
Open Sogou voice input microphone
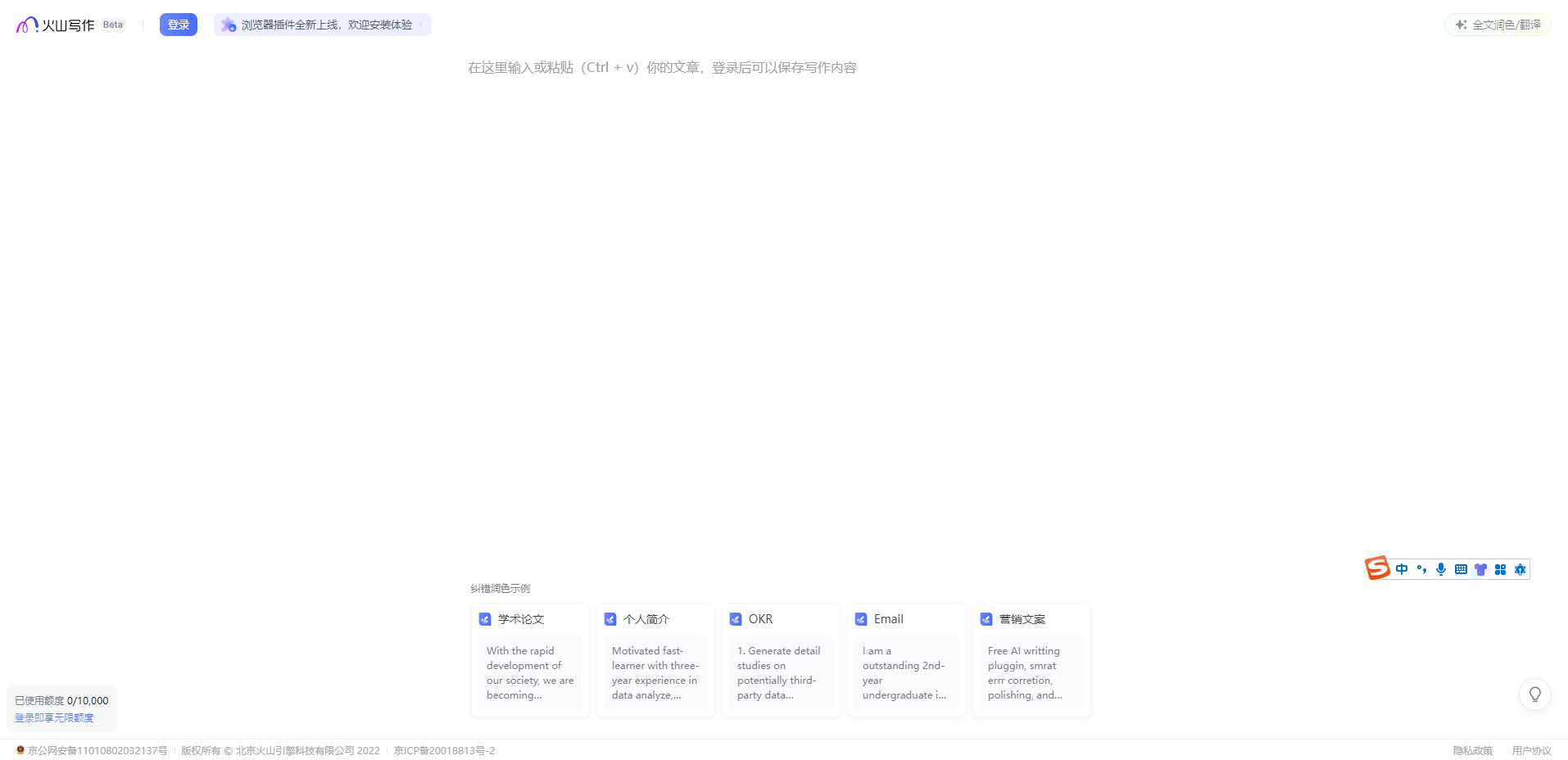pyautogui.click(x=1441, y=569)
